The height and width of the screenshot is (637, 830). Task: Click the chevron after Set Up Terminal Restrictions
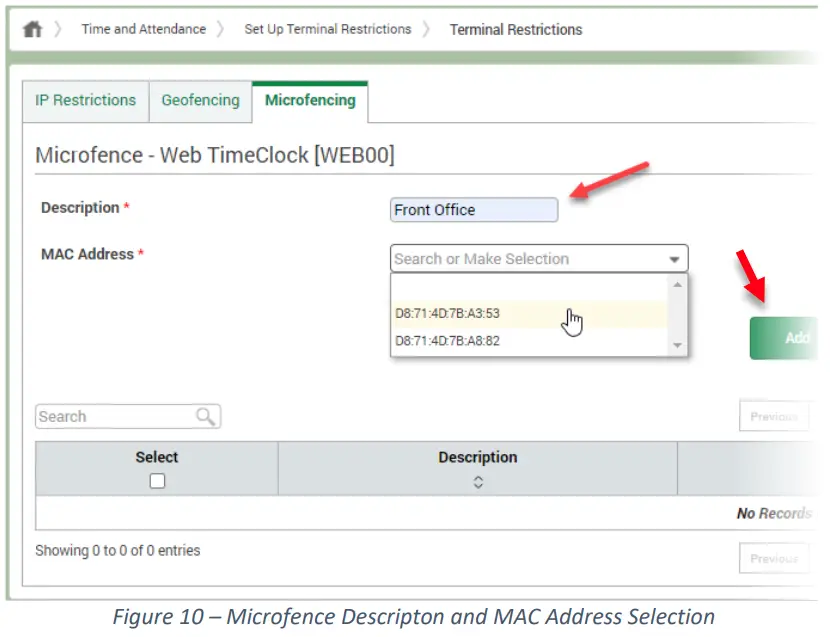click(428, 29)
